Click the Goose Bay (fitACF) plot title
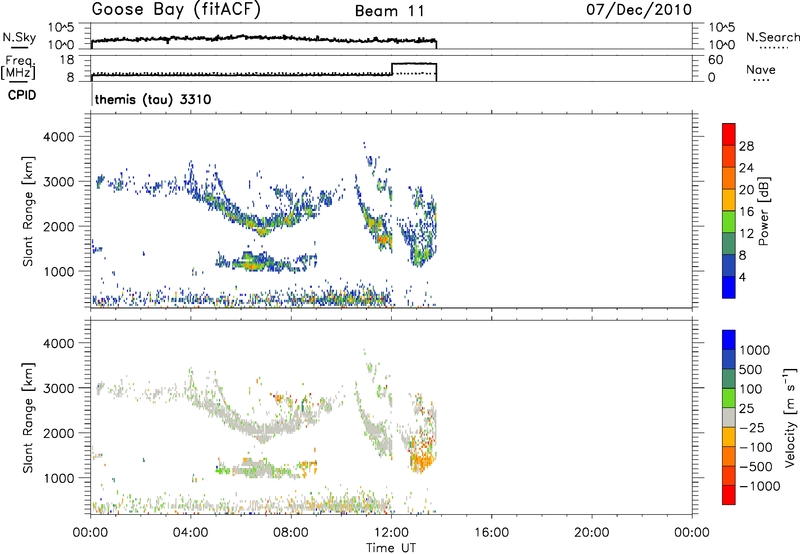Viewport: 800px width, 554px height. coord(176,10)
